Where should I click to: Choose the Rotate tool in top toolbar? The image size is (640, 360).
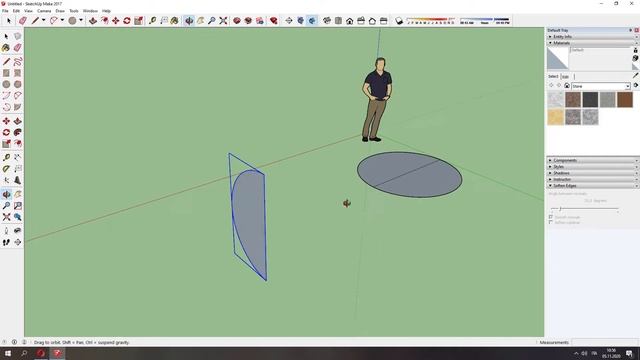pyautogui.click(x=127, y=20)
